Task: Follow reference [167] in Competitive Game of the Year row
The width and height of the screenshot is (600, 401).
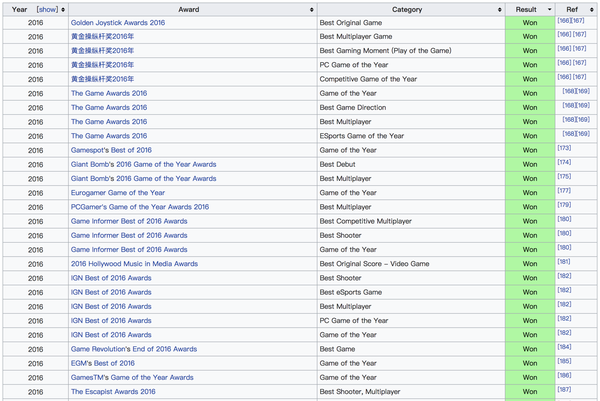Action: click(x=579, y=77)
